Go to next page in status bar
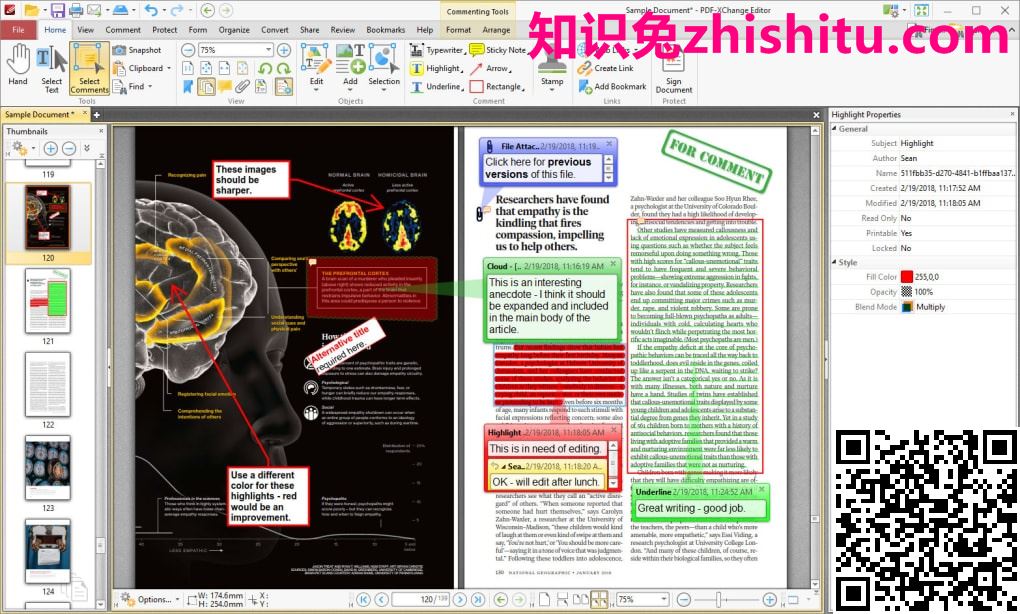 [x=460, y=600]
